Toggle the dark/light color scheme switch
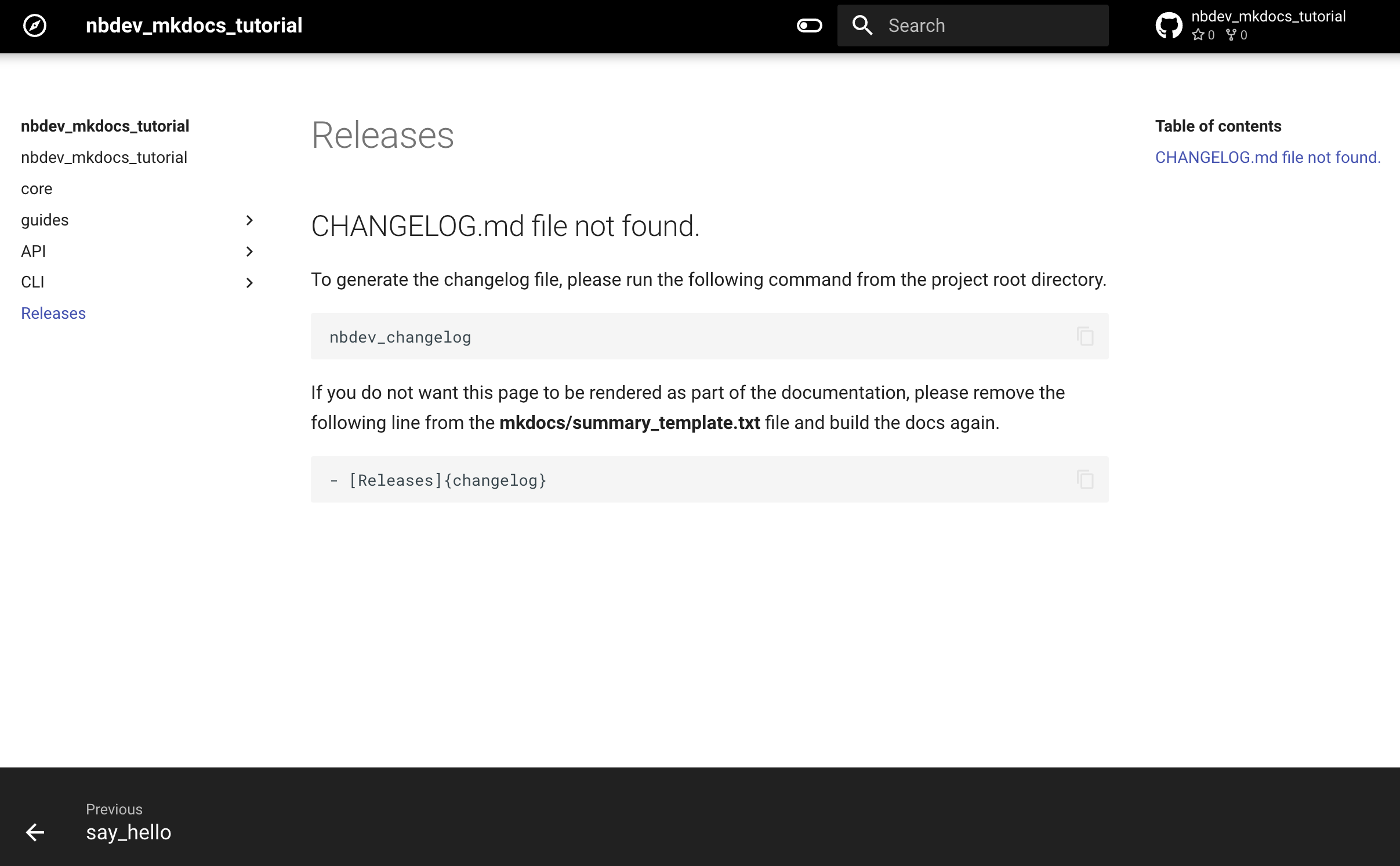Viewport: 1400px width, 866px height. (x=809, y=26)
